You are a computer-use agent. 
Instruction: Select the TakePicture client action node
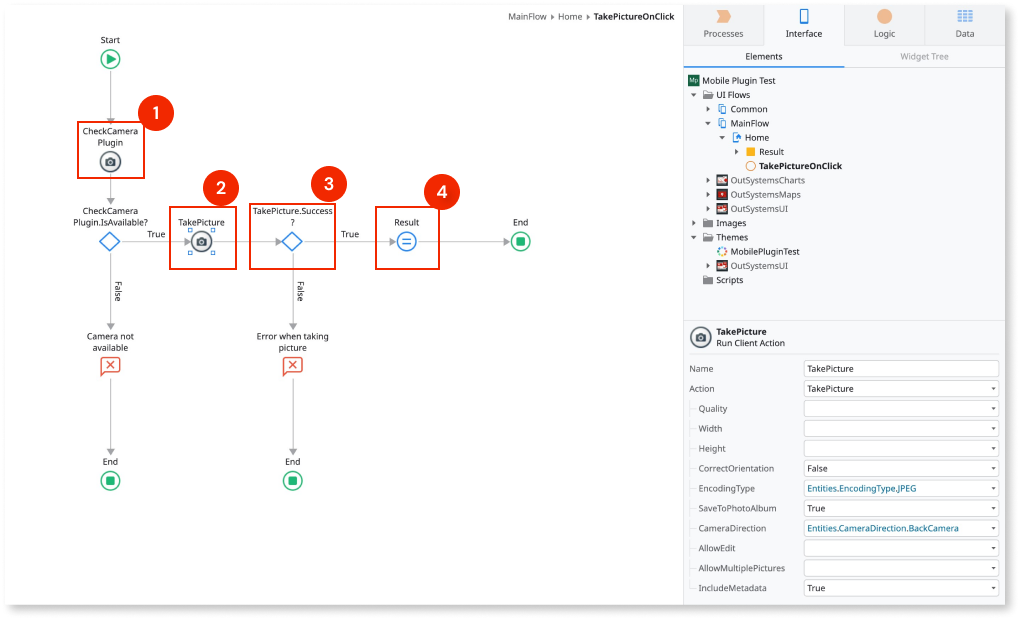pyautogui.click(x=202, y=240)
